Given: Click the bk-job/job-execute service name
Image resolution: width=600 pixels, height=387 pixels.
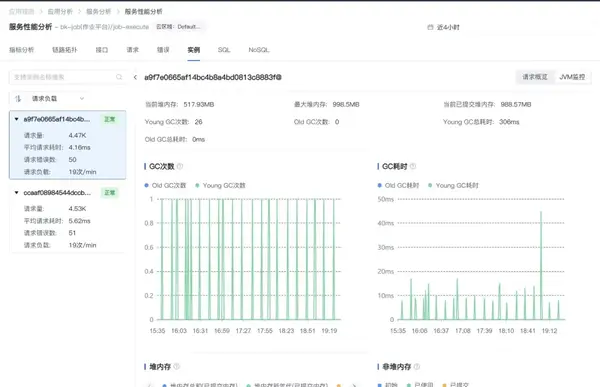Looking at the screenshot, I should click(x=104, y=27).
